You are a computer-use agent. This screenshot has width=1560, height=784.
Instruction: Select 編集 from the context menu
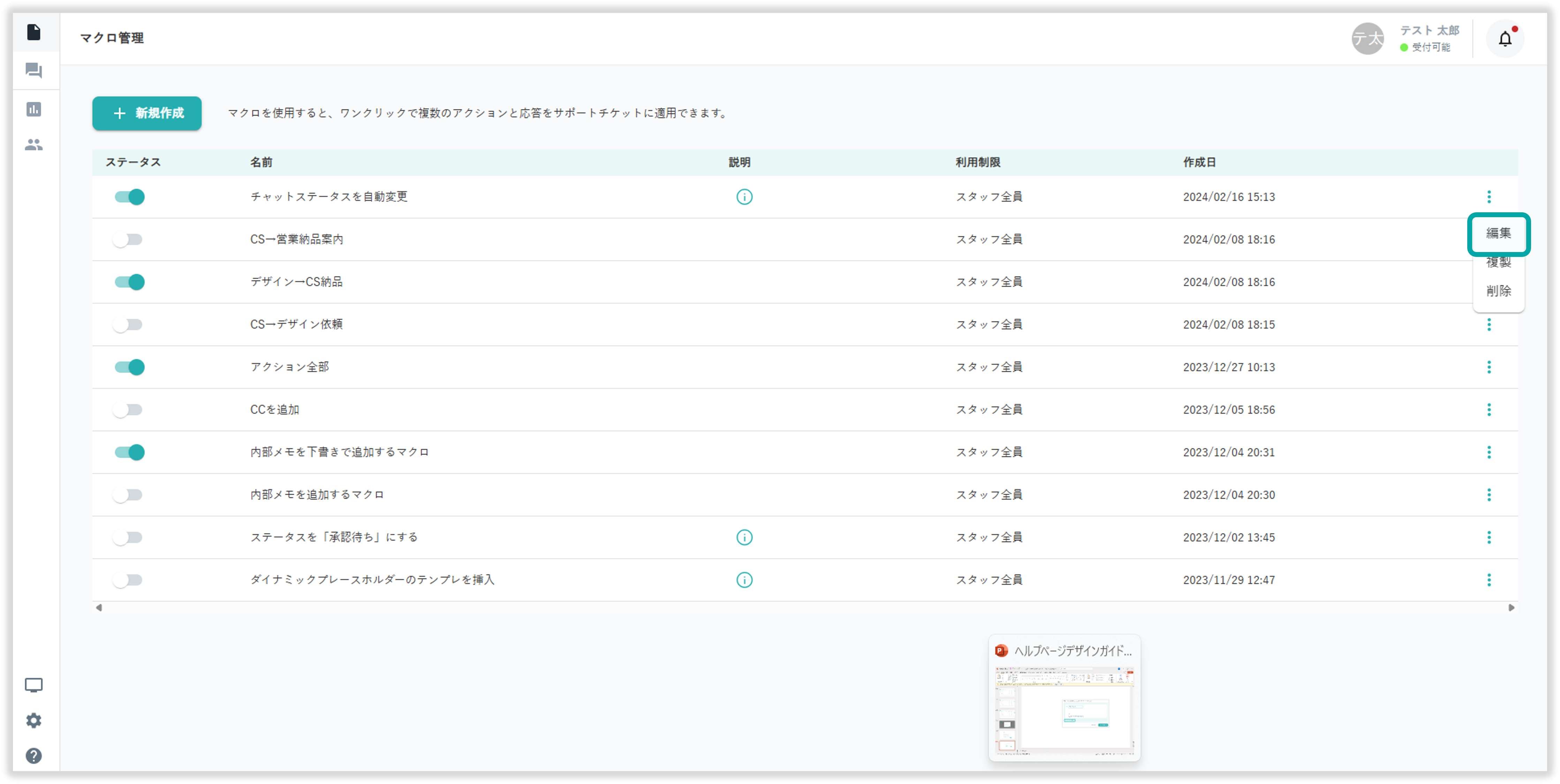click(1498, 233)
